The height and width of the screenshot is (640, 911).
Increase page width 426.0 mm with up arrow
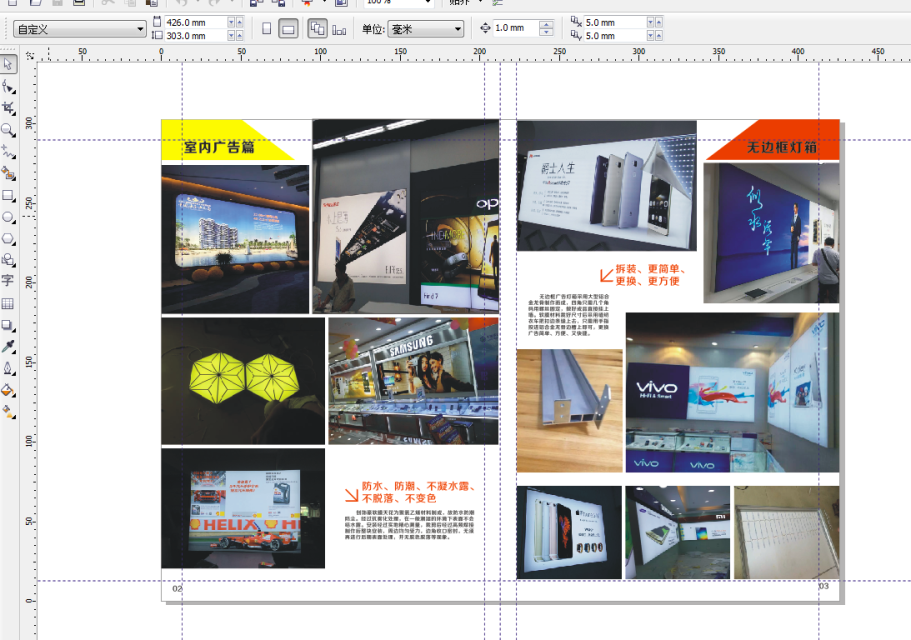(x=239, y=22)
